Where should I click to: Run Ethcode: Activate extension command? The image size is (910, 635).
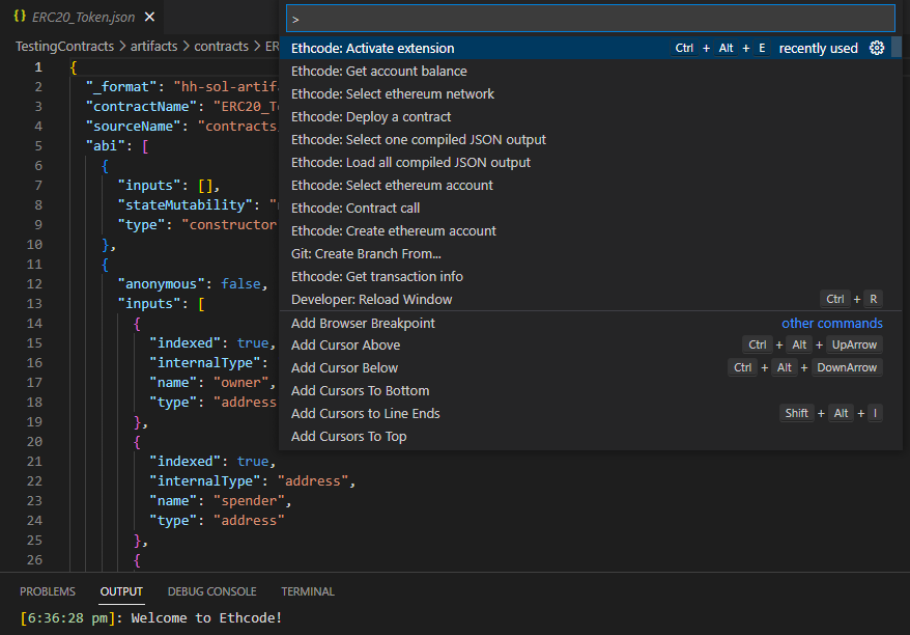click(x=372, y=48)
